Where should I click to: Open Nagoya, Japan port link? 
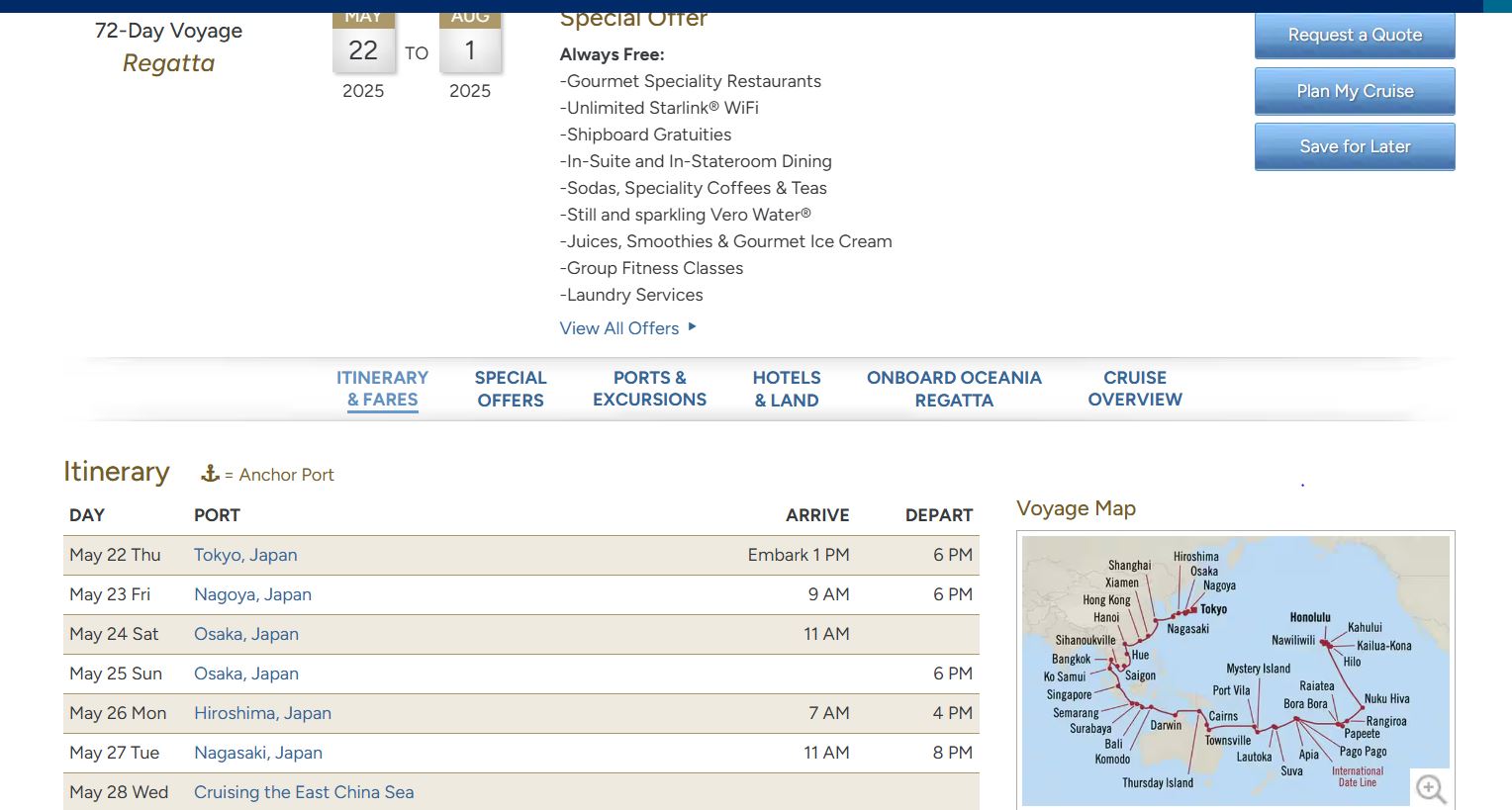[252, 594]
